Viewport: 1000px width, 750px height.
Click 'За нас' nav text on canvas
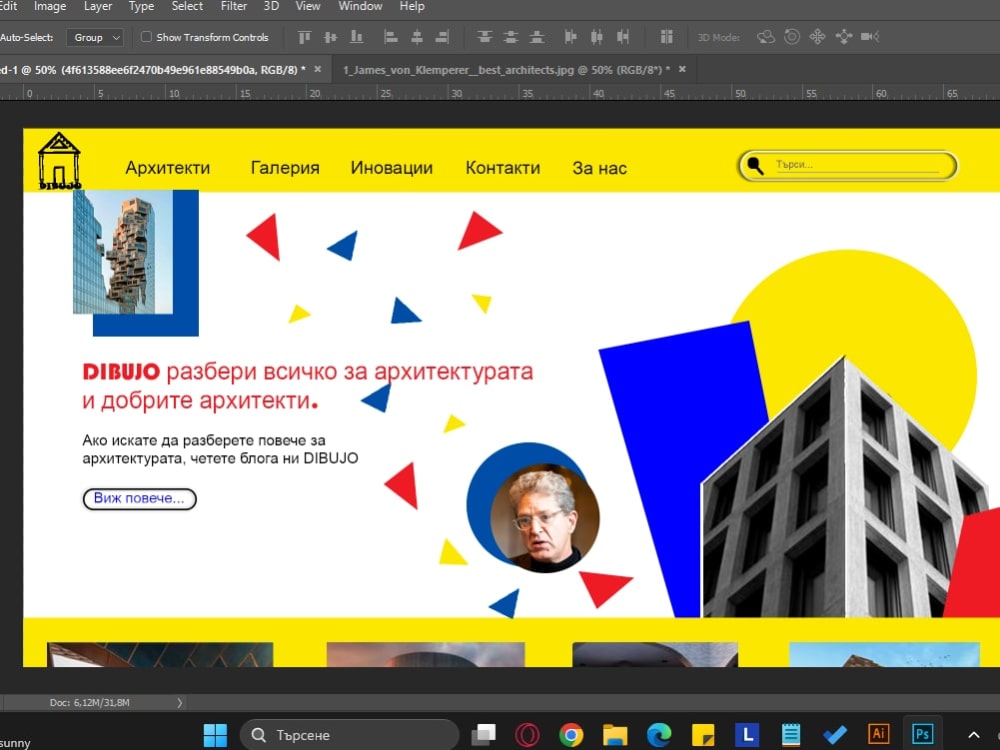(x=599, y=168)
